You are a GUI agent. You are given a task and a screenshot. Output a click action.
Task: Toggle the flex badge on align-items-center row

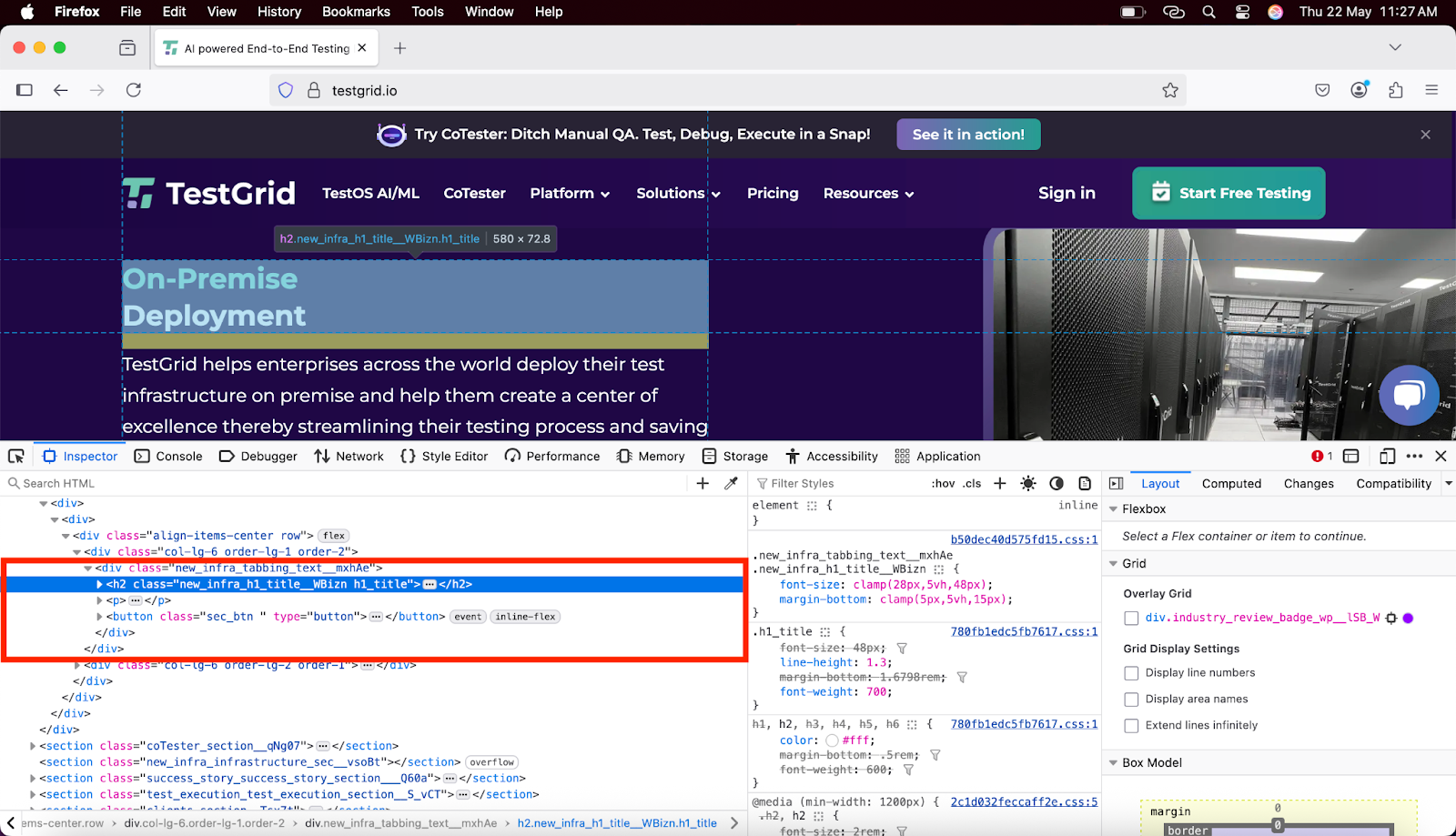(x=334, y=536)
